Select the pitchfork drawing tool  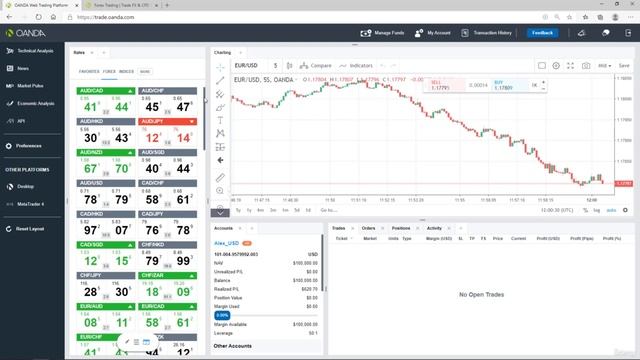220,94
